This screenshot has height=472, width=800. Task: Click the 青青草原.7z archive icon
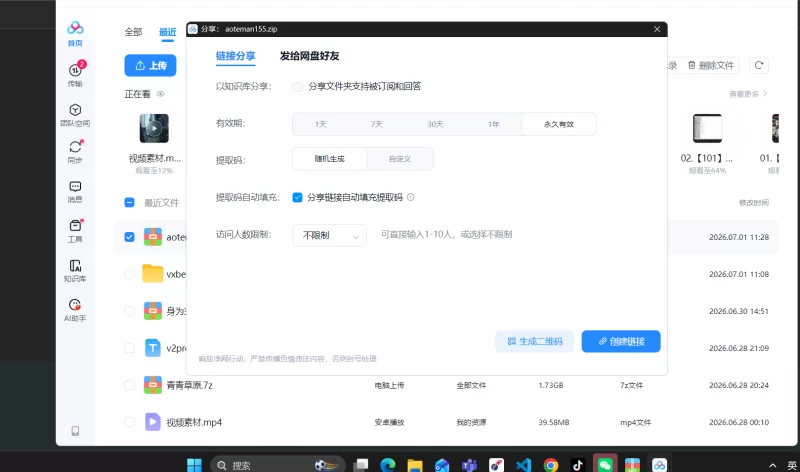tap(153, 385)
